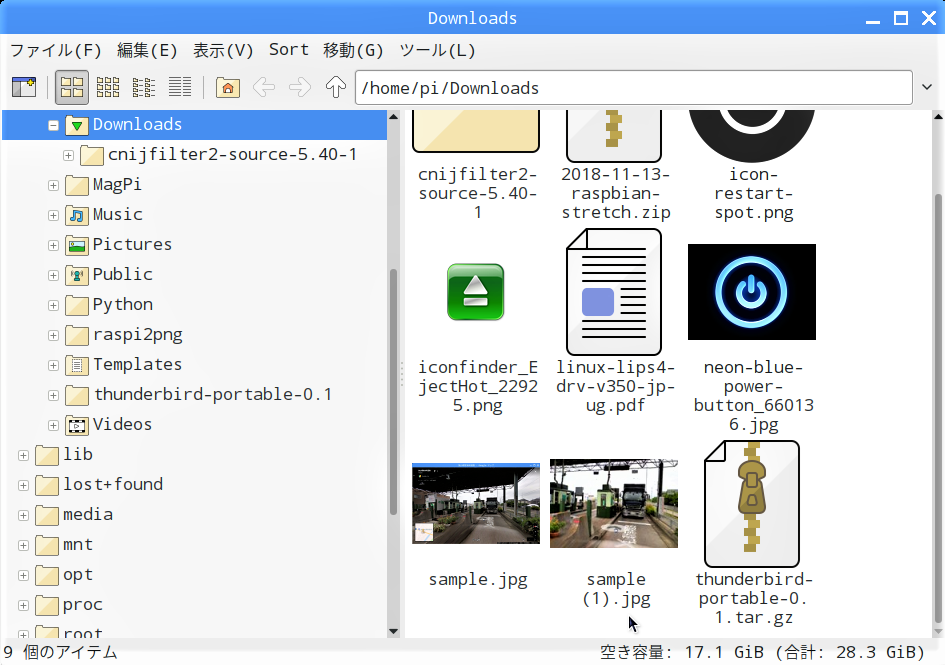Image resolution: width=945 pixels, height=665 pixels.
Task: Select thunderbird-portable-0.1.tar.gz archive icon
Action: pyautogui.click(x=752, y=503)
